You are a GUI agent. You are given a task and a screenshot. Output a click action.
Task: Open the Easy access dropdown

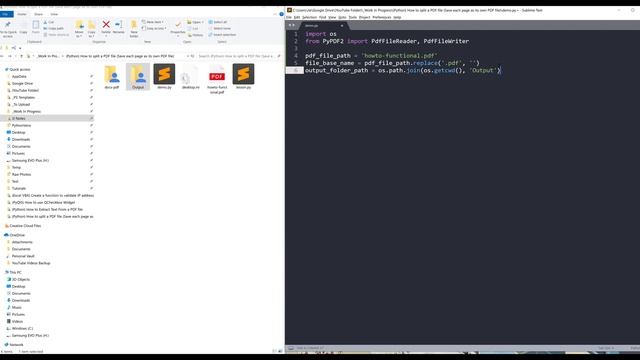click(154, 28)
